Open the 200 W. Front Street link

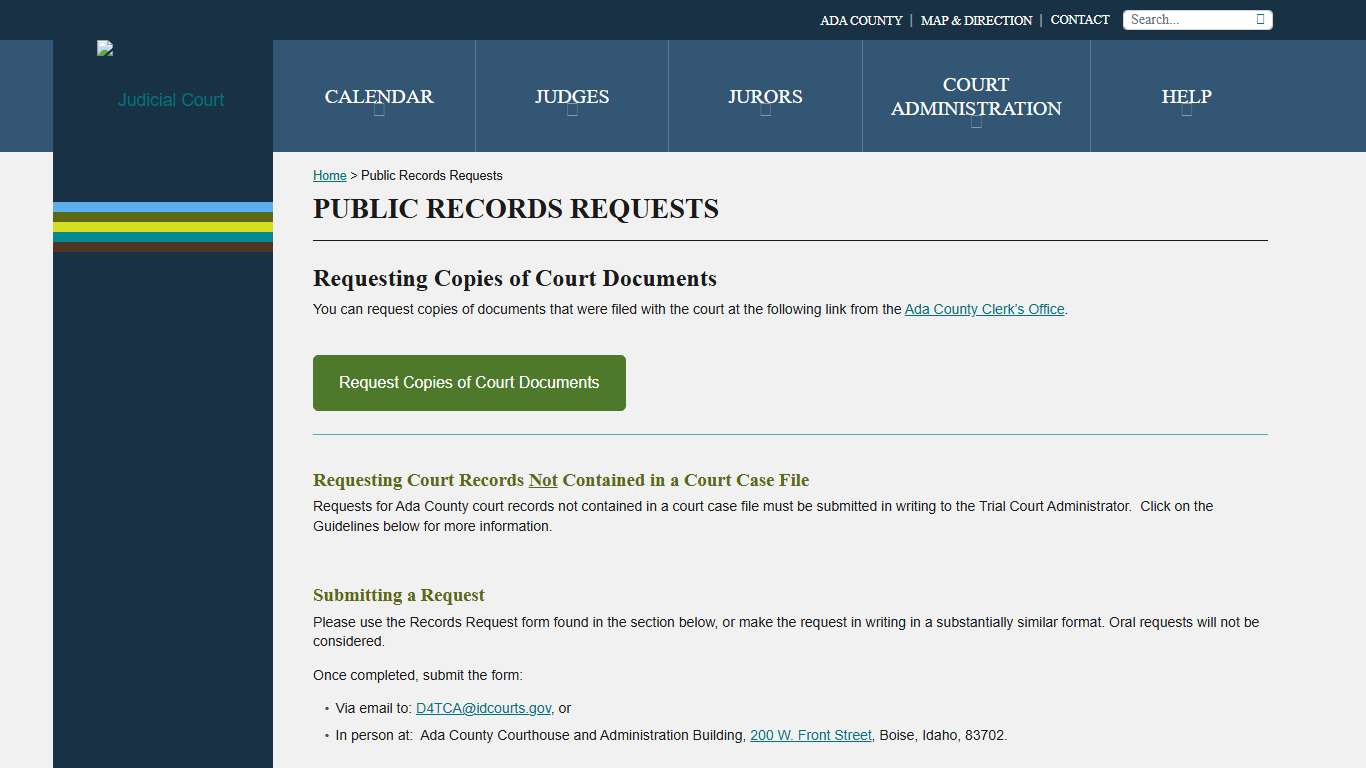tap(810, 735)
